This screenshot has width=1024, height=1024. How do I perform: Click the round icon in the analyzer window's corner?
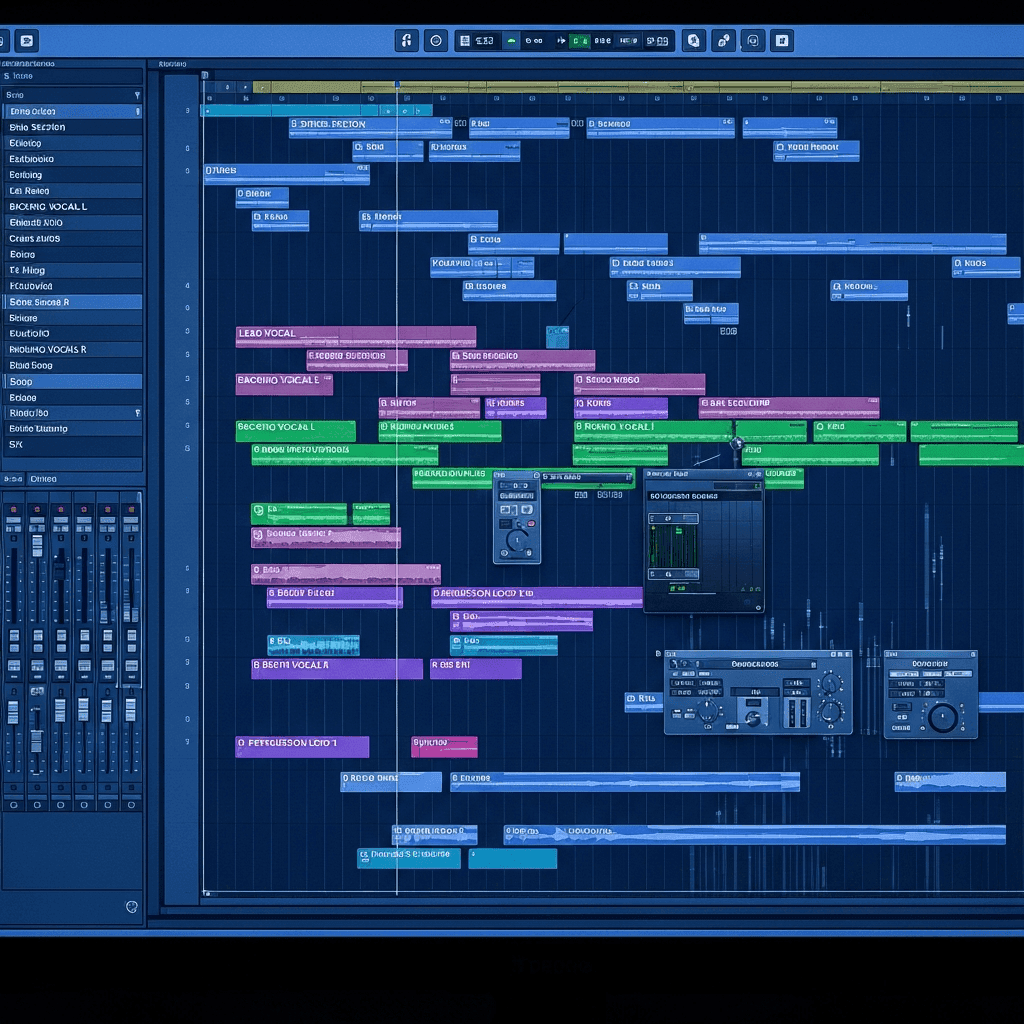tap(758, 607)
